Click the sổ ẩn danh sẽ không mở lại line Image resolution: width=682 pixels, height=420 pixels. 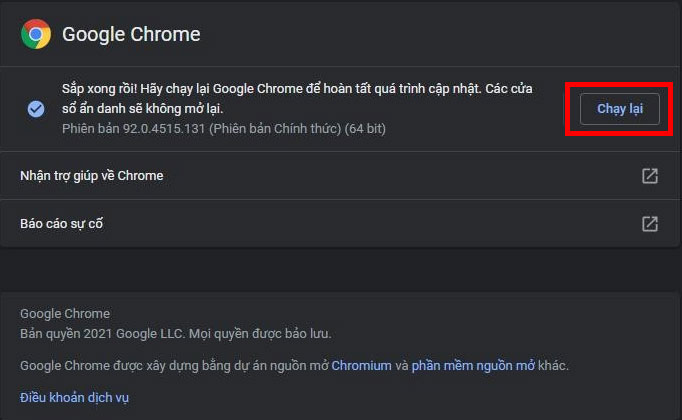click(143, 109)
